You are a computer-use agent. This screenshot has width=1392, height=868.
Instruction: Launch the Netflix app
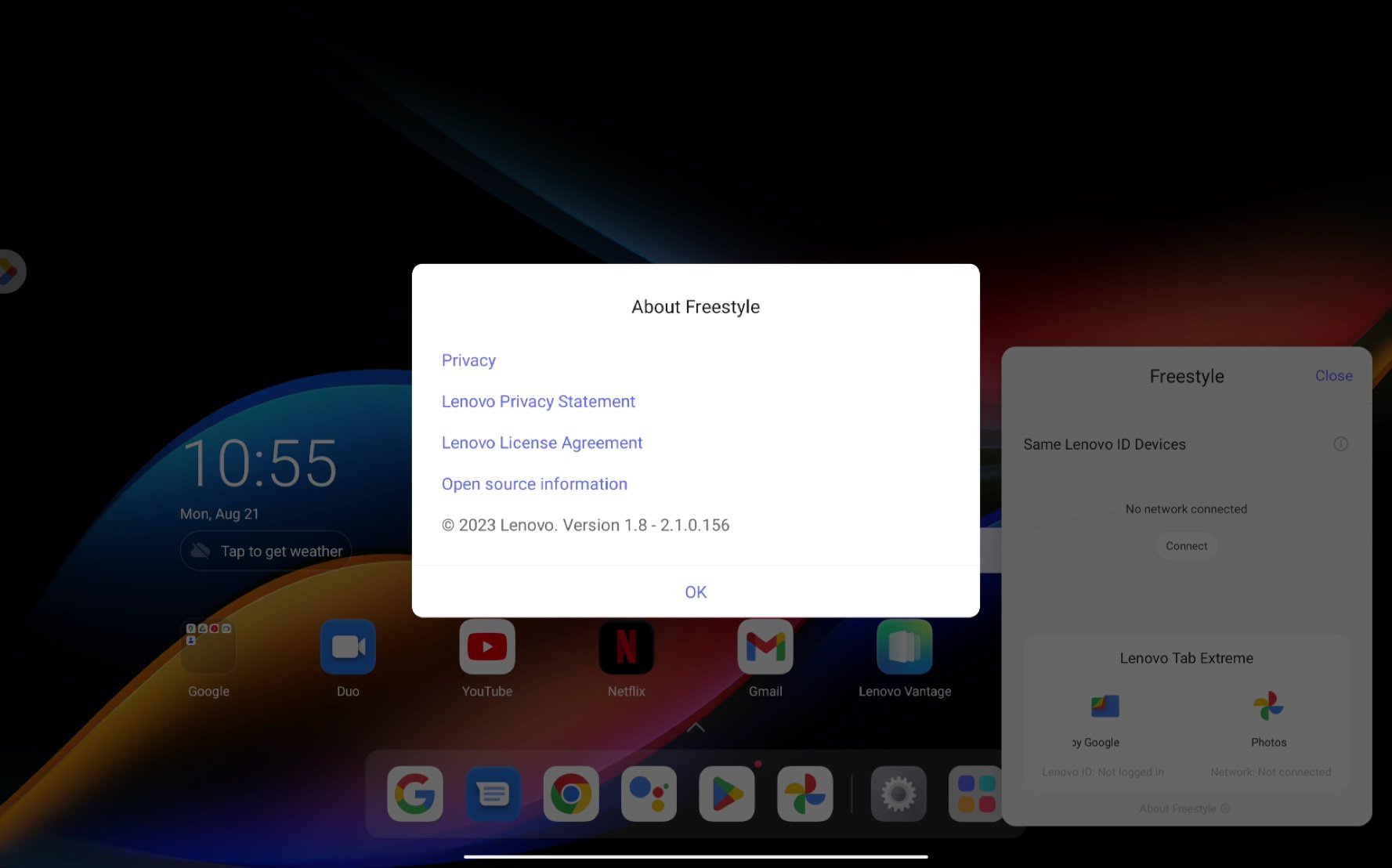tap(626, 646)
